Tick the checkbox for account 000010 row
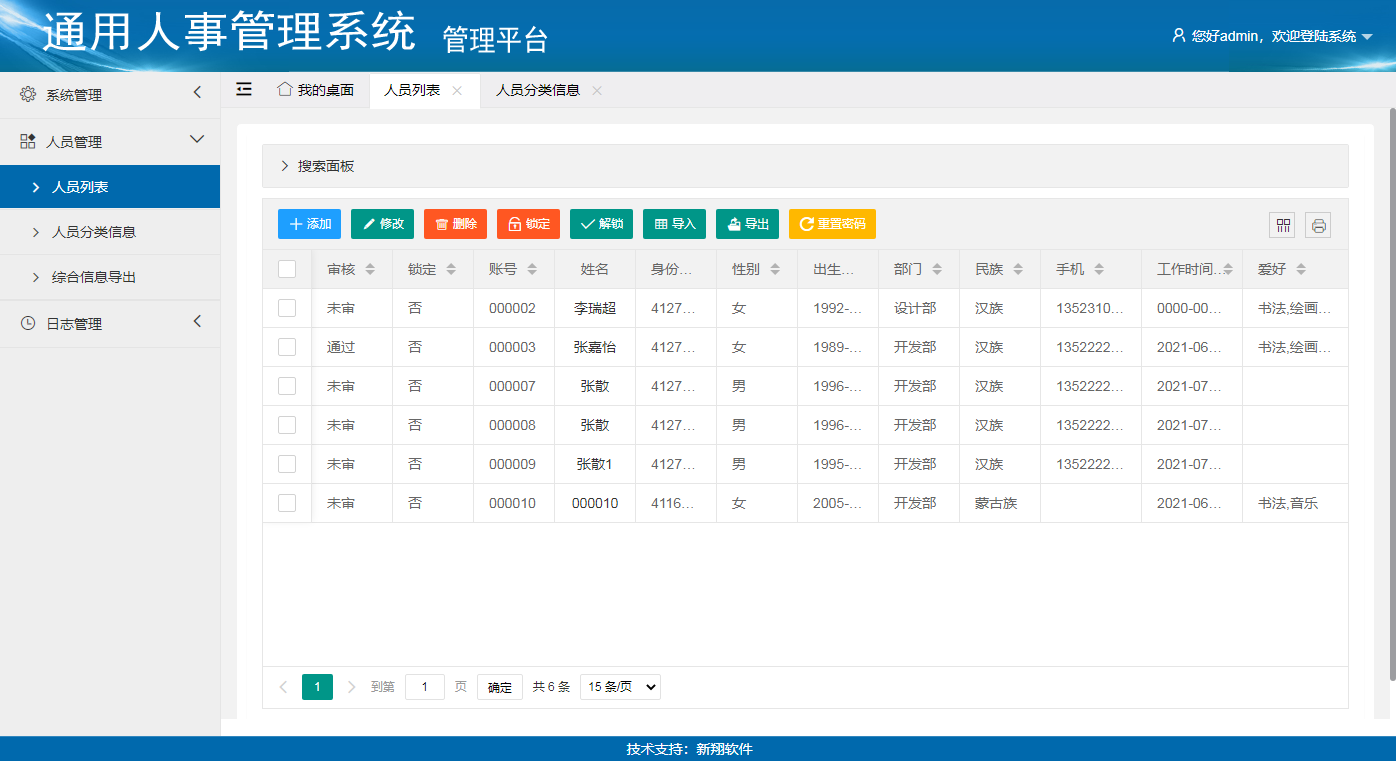Screen dimensions: 1396x761 tap(287, 503)
